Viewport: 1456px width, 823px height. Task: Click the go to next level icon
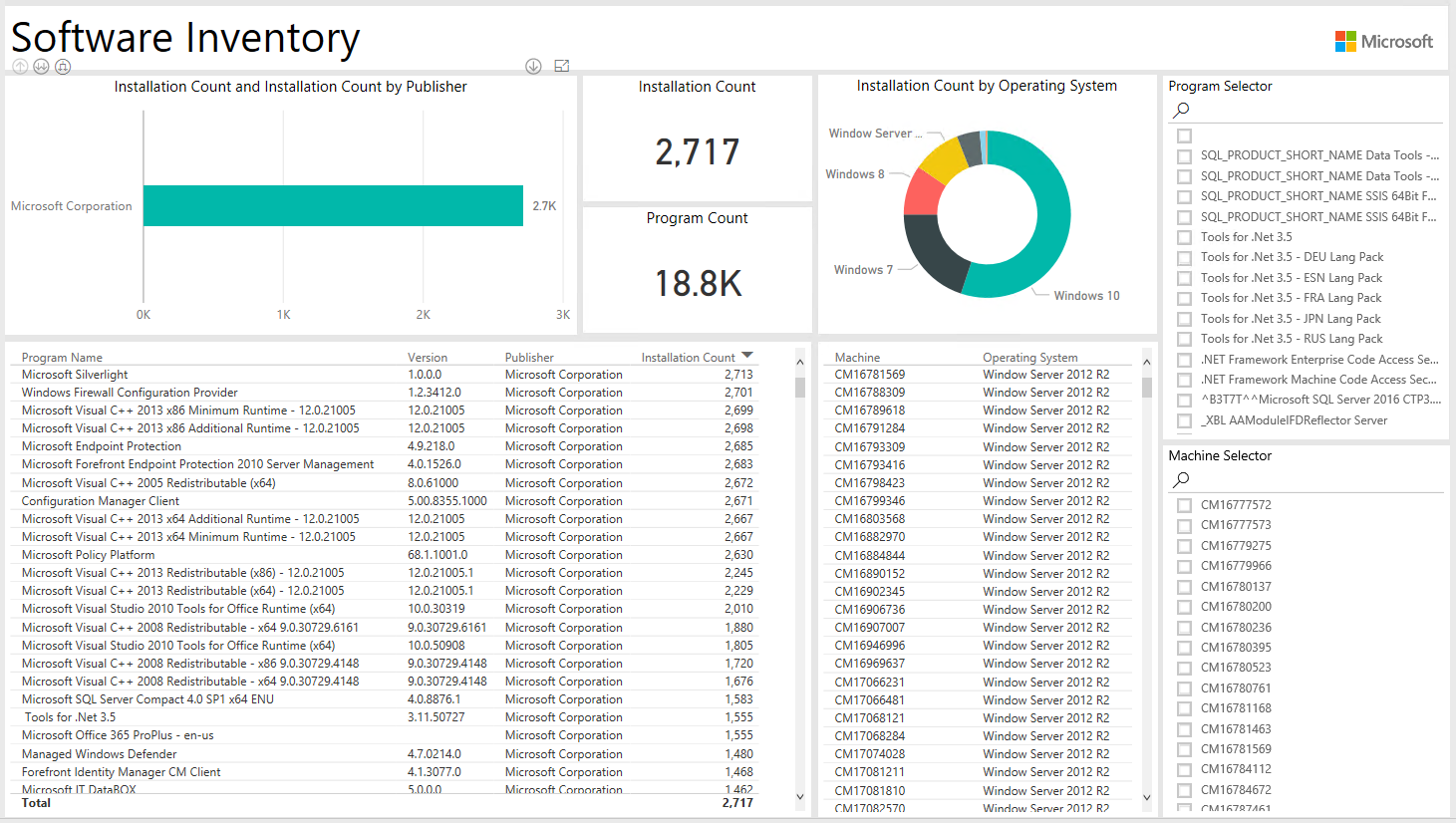[x=41, y=67]
